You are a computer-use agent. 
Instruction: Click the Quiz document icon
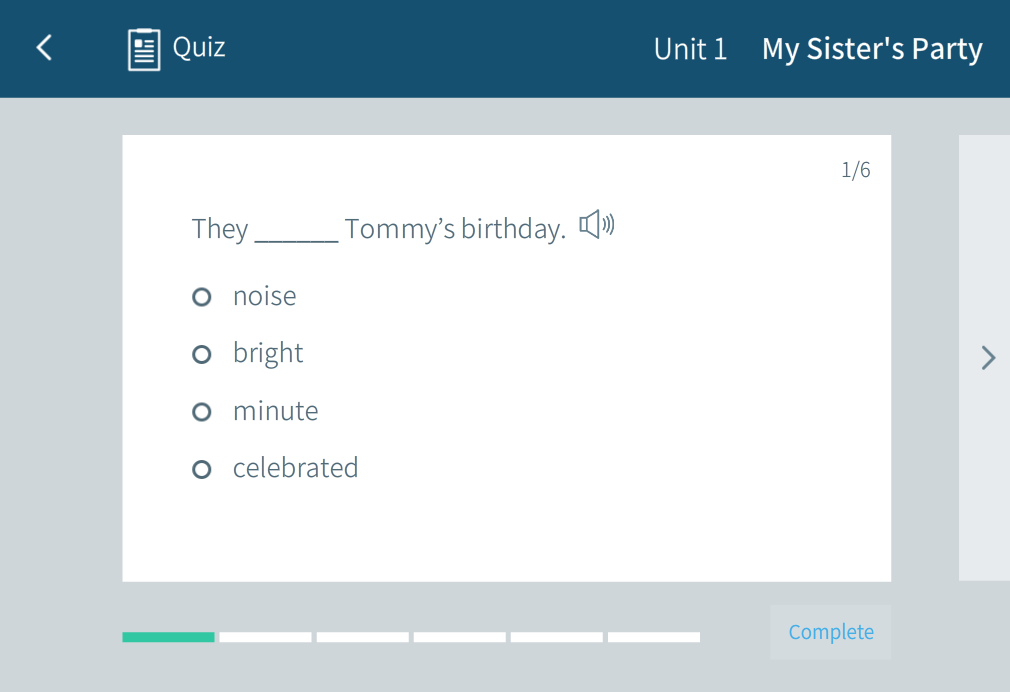(144, 49)
